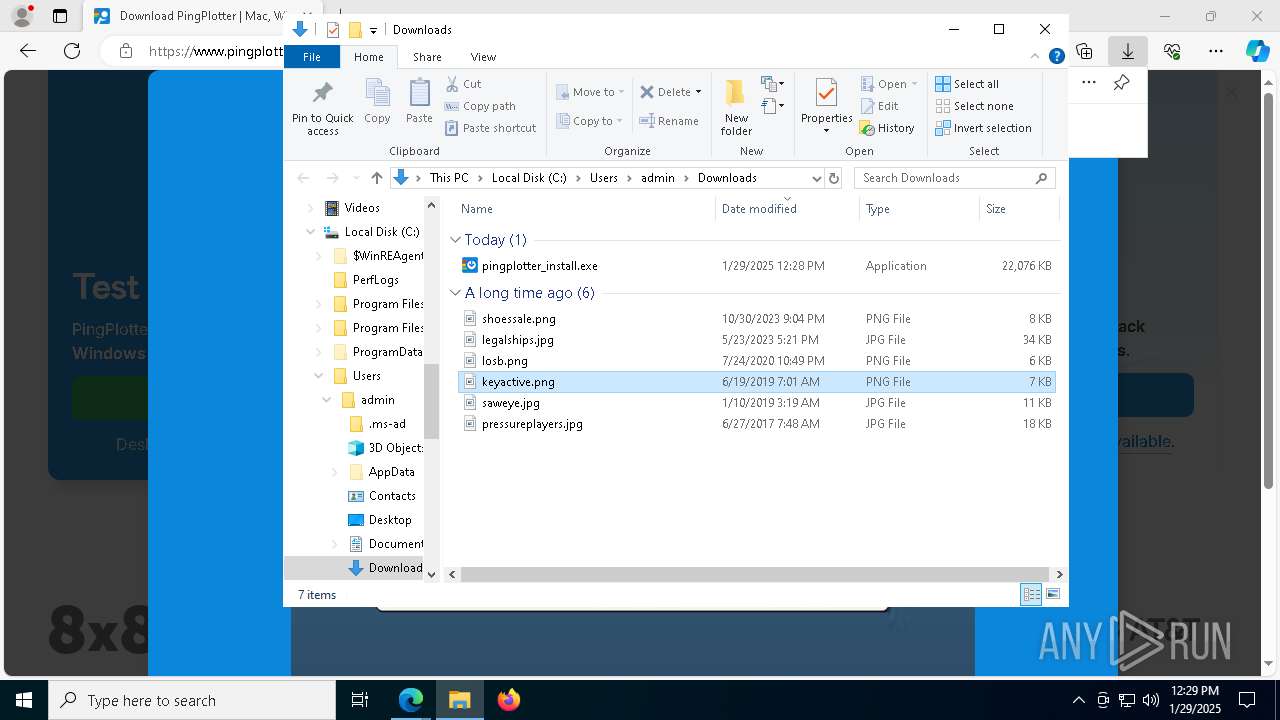Switch to large icons view

coord(1053,595)
